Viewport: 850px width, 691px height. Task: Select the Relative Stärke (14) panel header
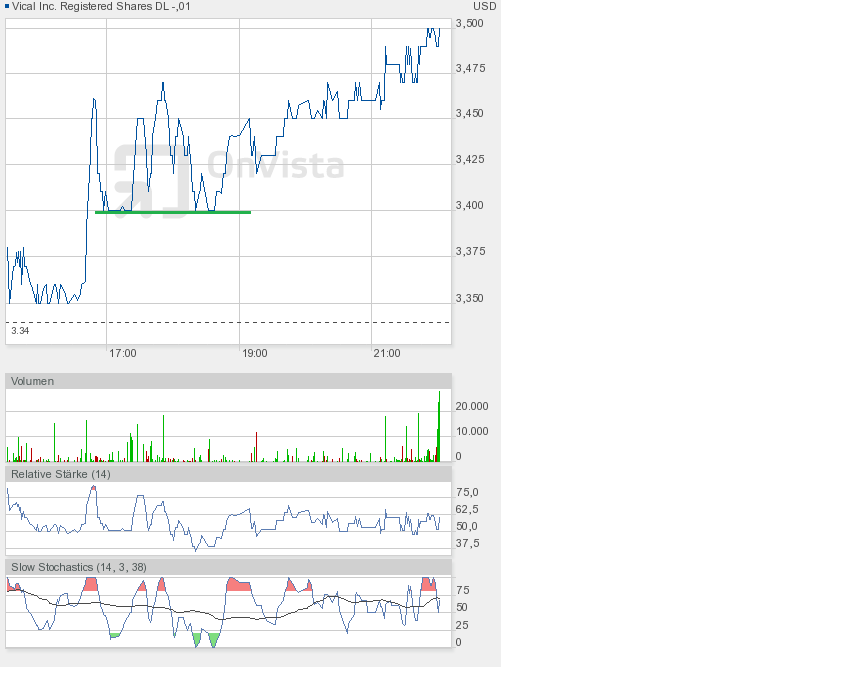228,474
